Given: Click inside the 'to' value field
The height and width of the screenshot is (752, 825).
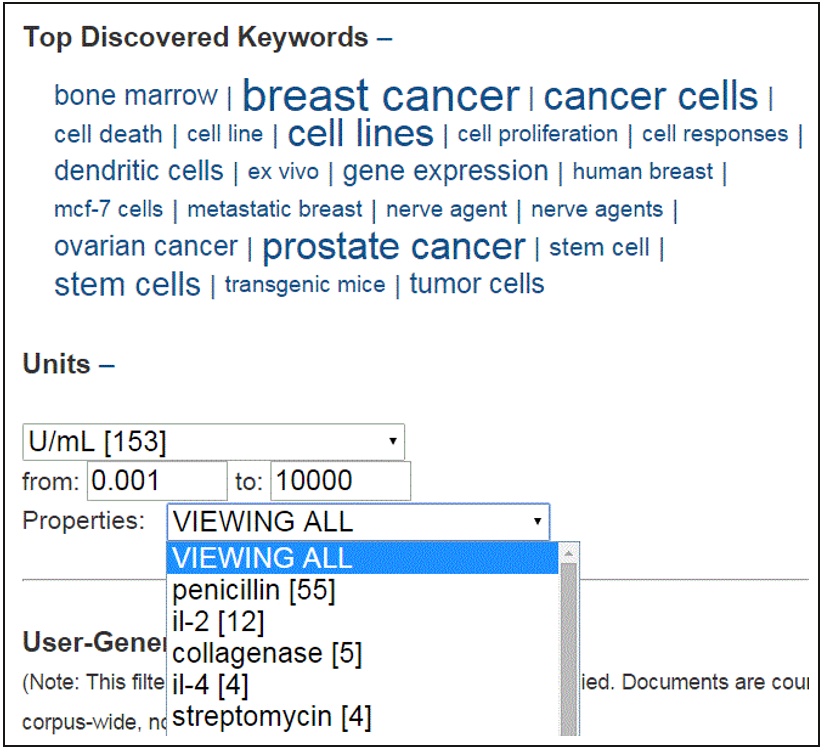Looking at the screenshot, I should [340, 480].
